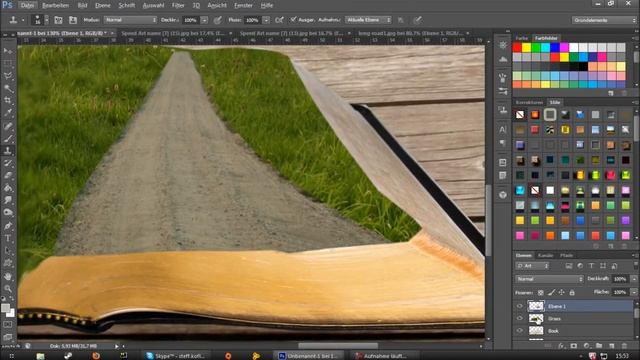The image size is (640, 360).
Task: Open the Fluss flow dropdown arrow
Action: 266,20
